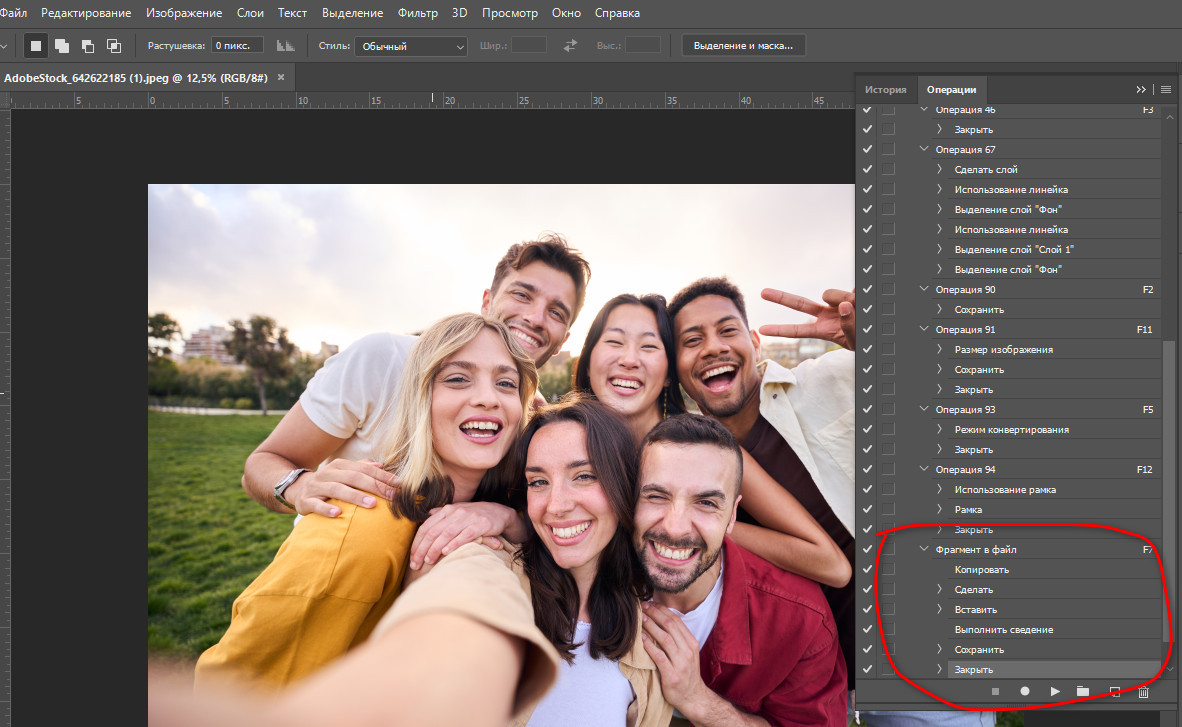This screenshot has height=727, width=1182.
Task: Toggle dialog box for Операция 93
Action: tap(889, 410)
